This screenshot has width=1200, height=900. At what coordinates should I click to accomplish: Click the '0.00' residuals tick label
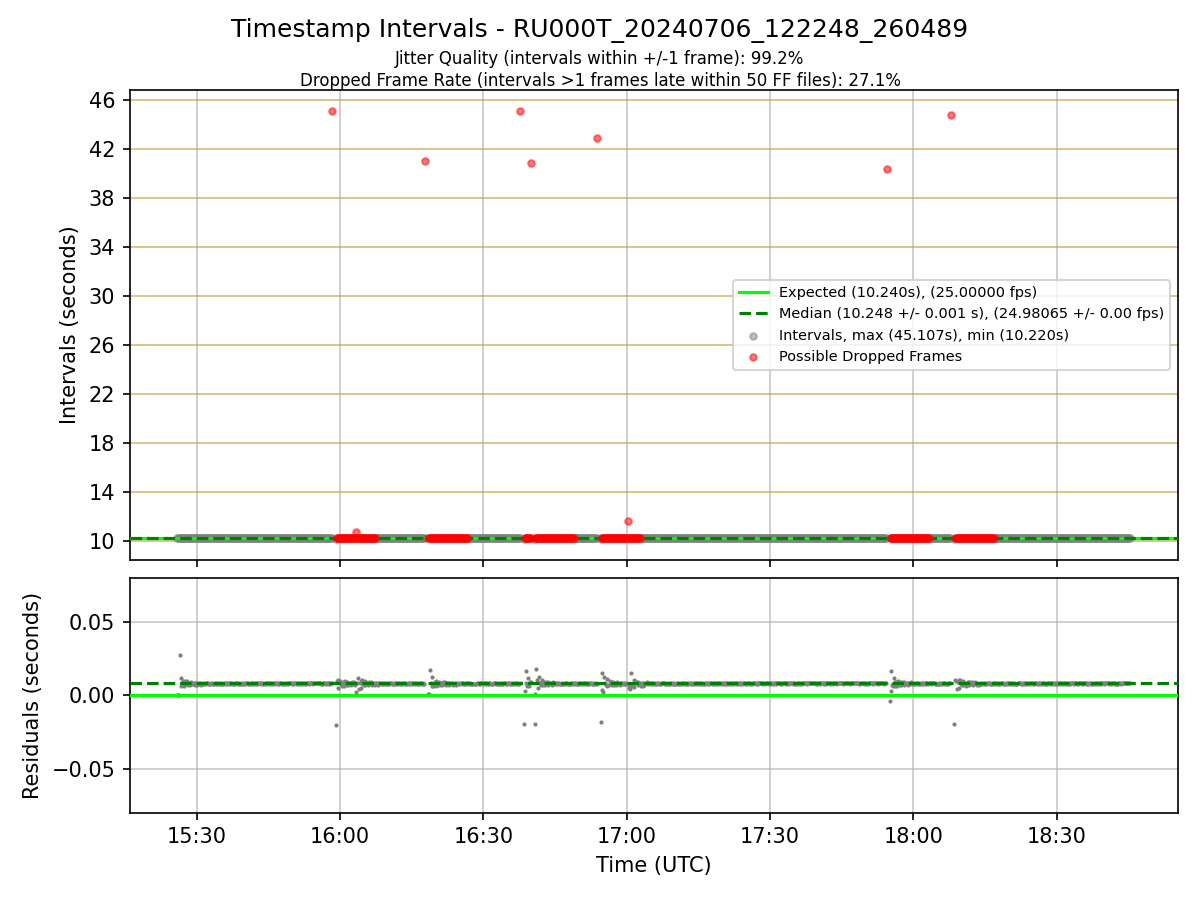click(94, 695)
